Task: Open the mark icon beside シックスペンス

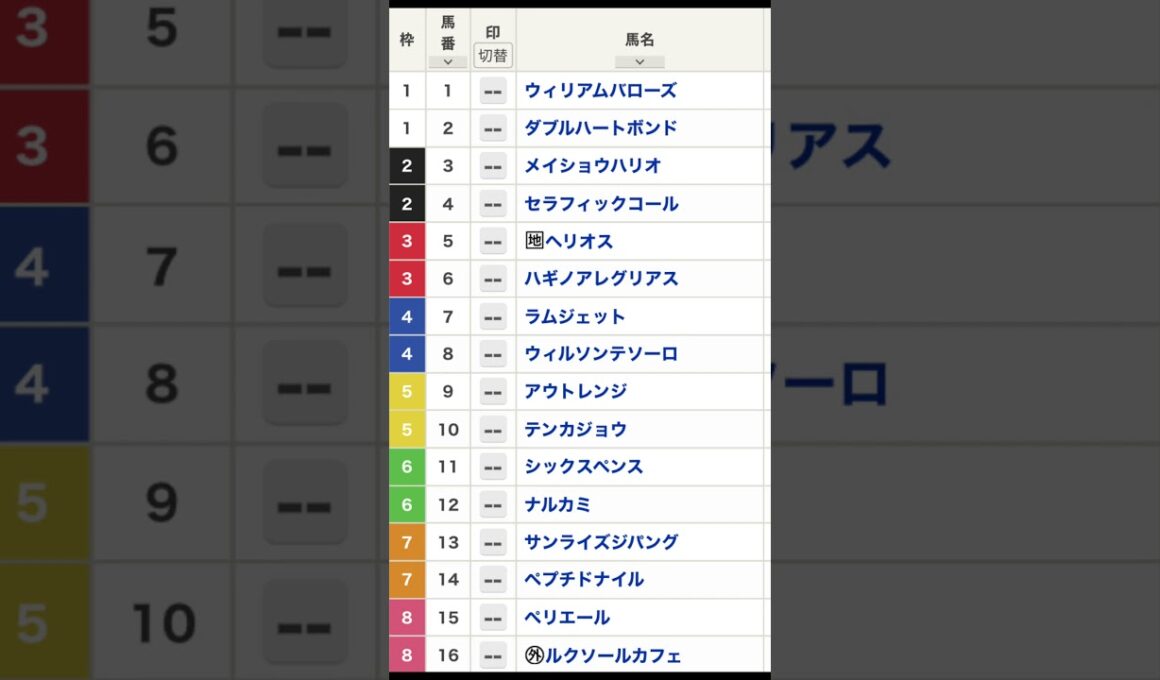Action: (x=492, y=466)
